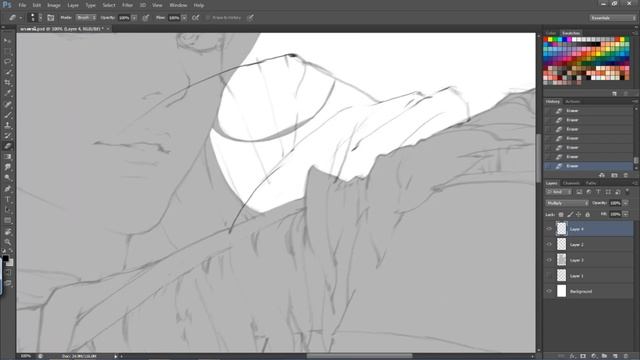Open the Essentials workspace dropdown
This screenshot has width=640, height=360.
click(x=612, y=18)
